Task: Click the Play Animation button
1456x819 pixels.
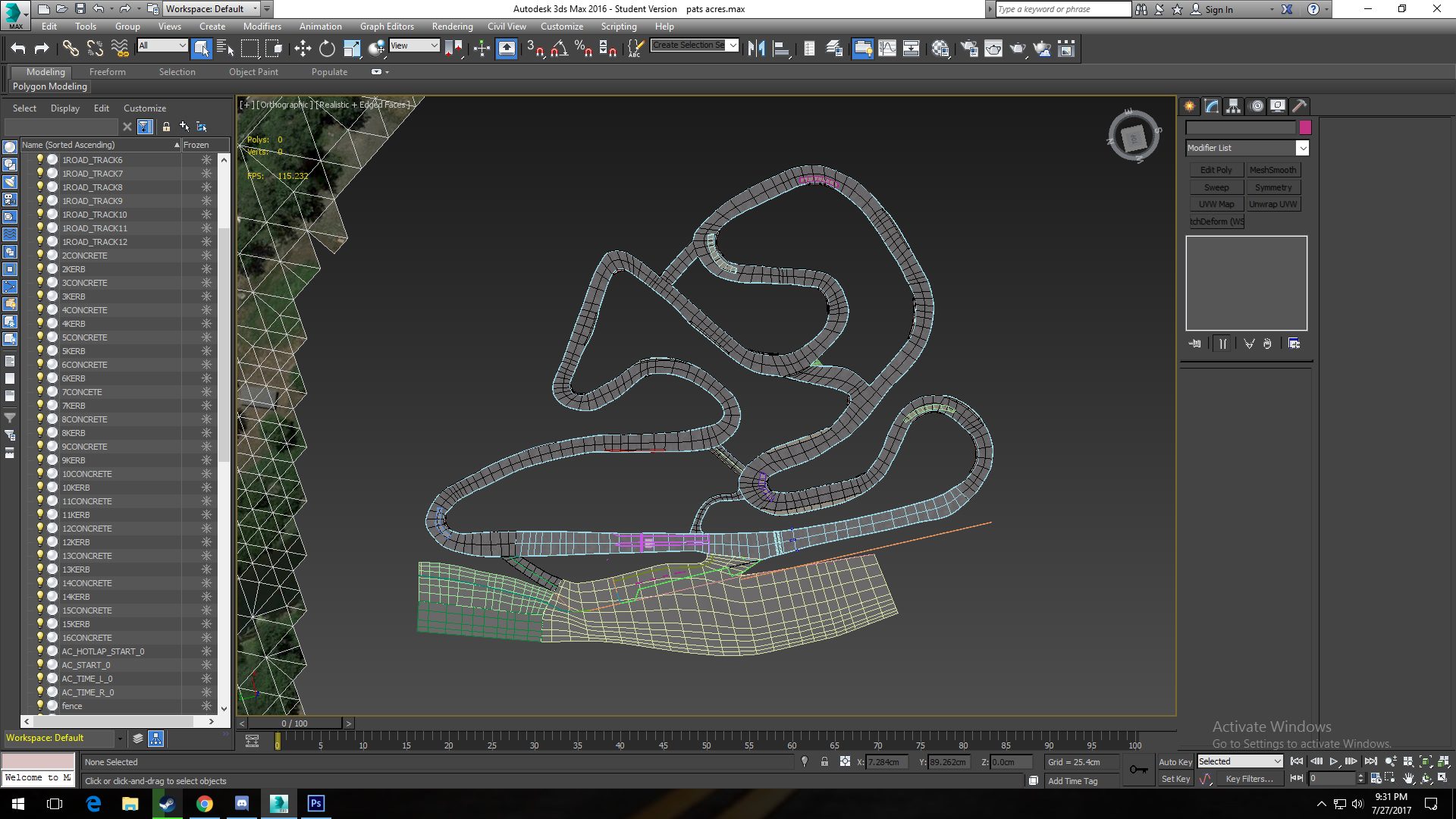Action: (x=1333, y=761)
